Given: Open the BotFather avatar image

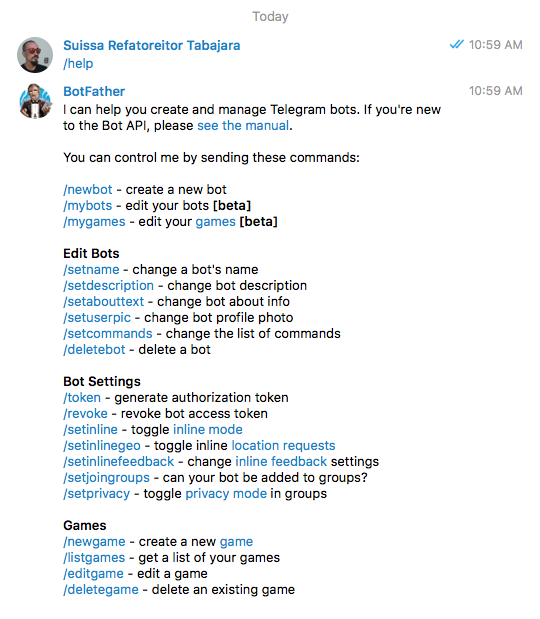Looking at the screenshot, I should click(35, 101).
